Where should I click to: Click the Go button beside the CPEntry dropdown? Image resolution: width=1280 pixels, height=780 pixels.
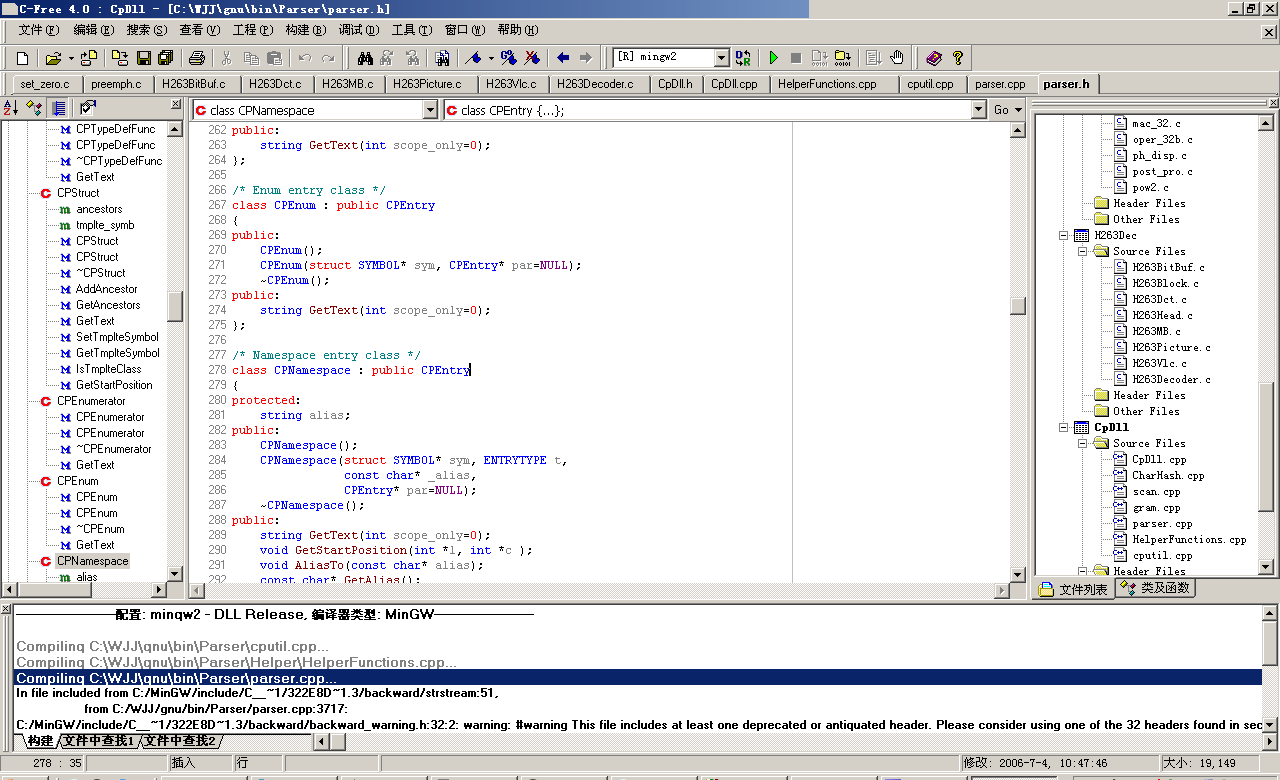[1003, 110]
